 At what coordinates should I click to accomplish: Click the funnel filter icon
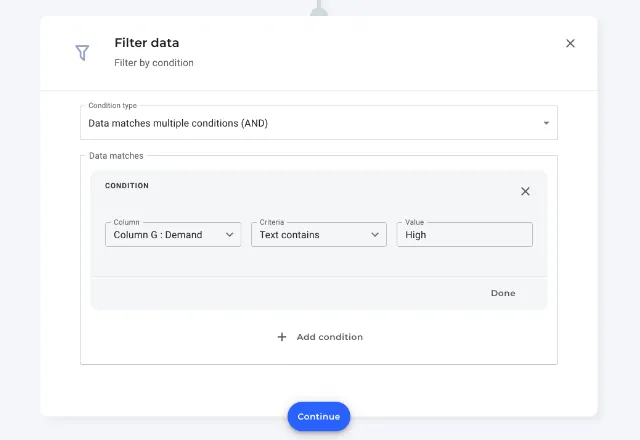coord(82,53)
